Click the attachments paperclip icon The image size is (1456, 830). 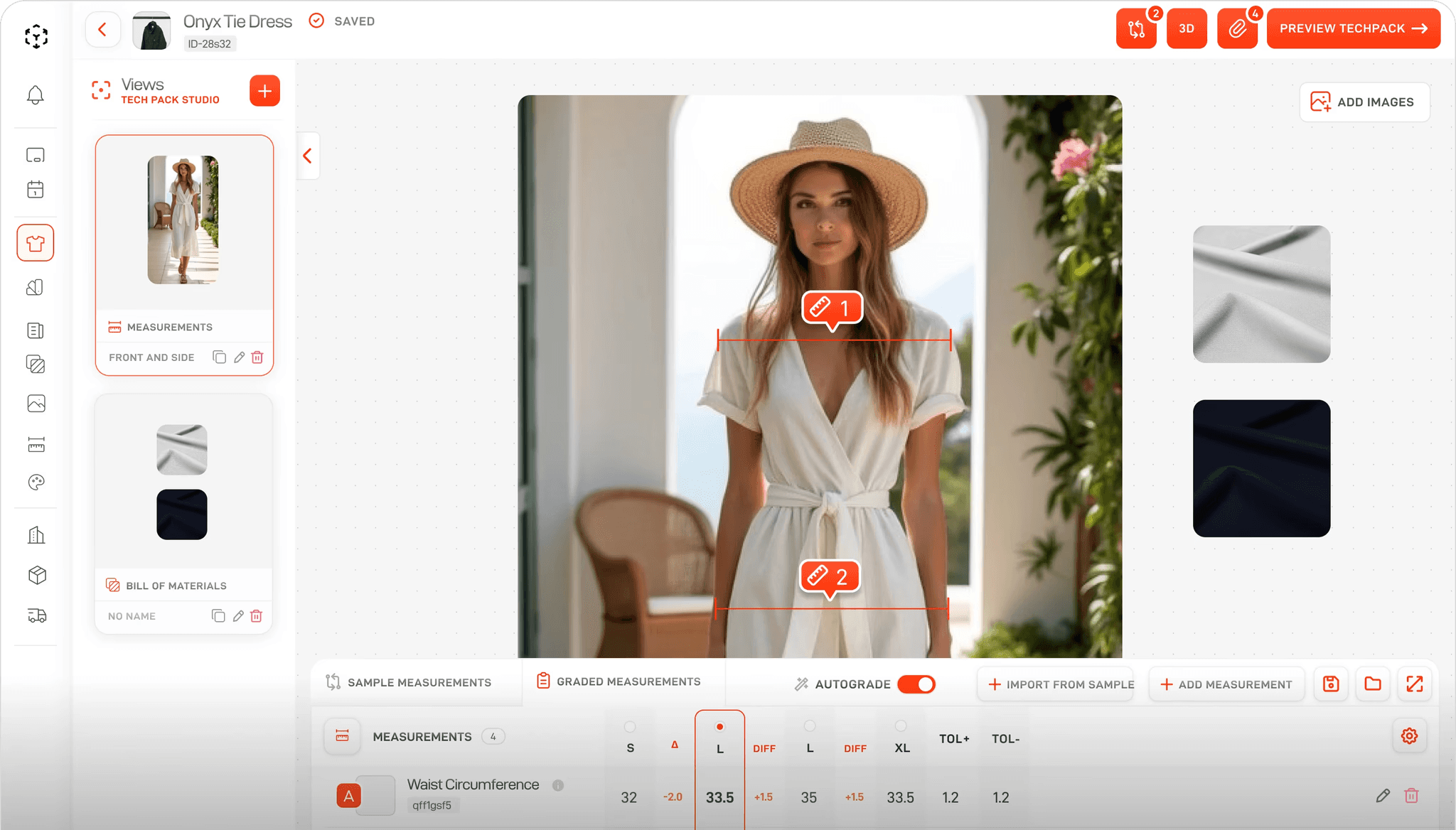(1237, 28)
